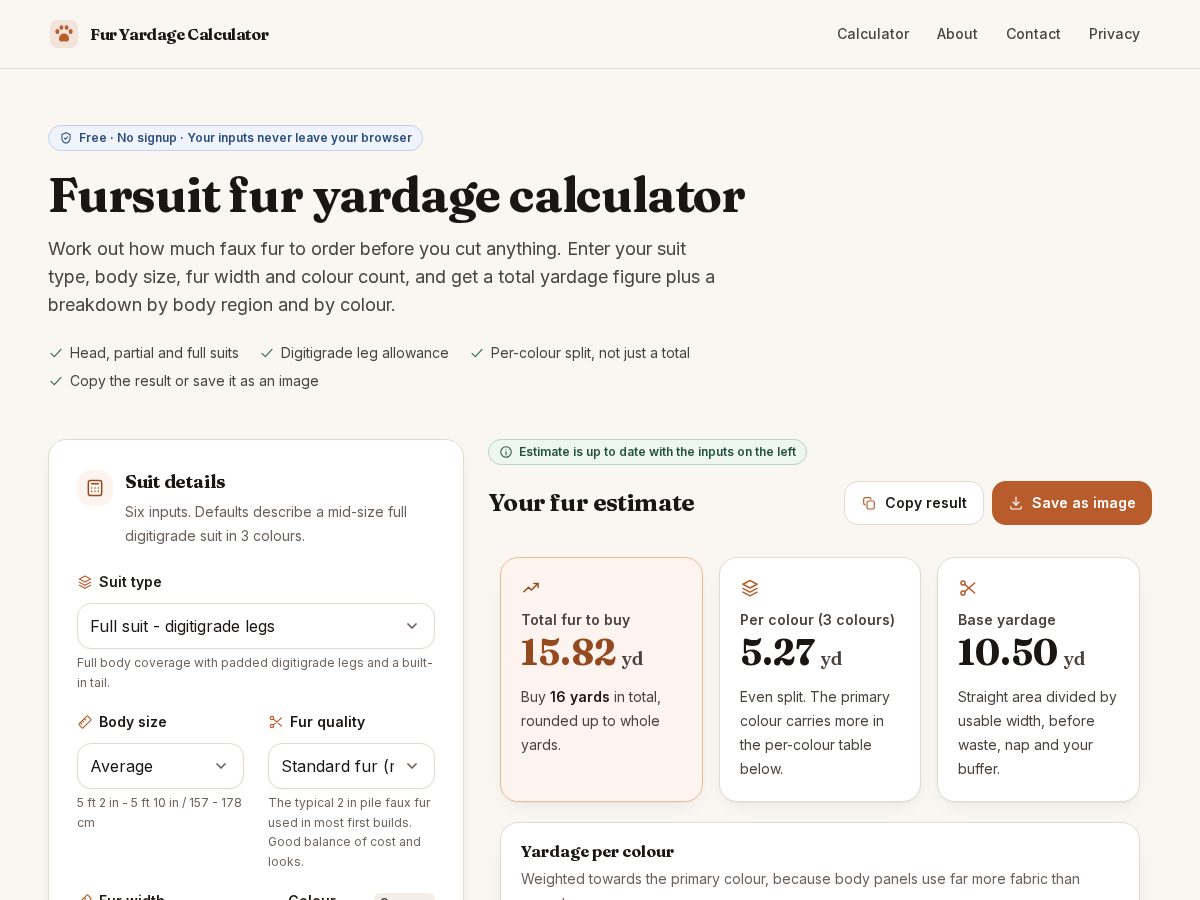
Task: Open the Fur quality dropdown showing Standard fur
Action: [351, 766]
